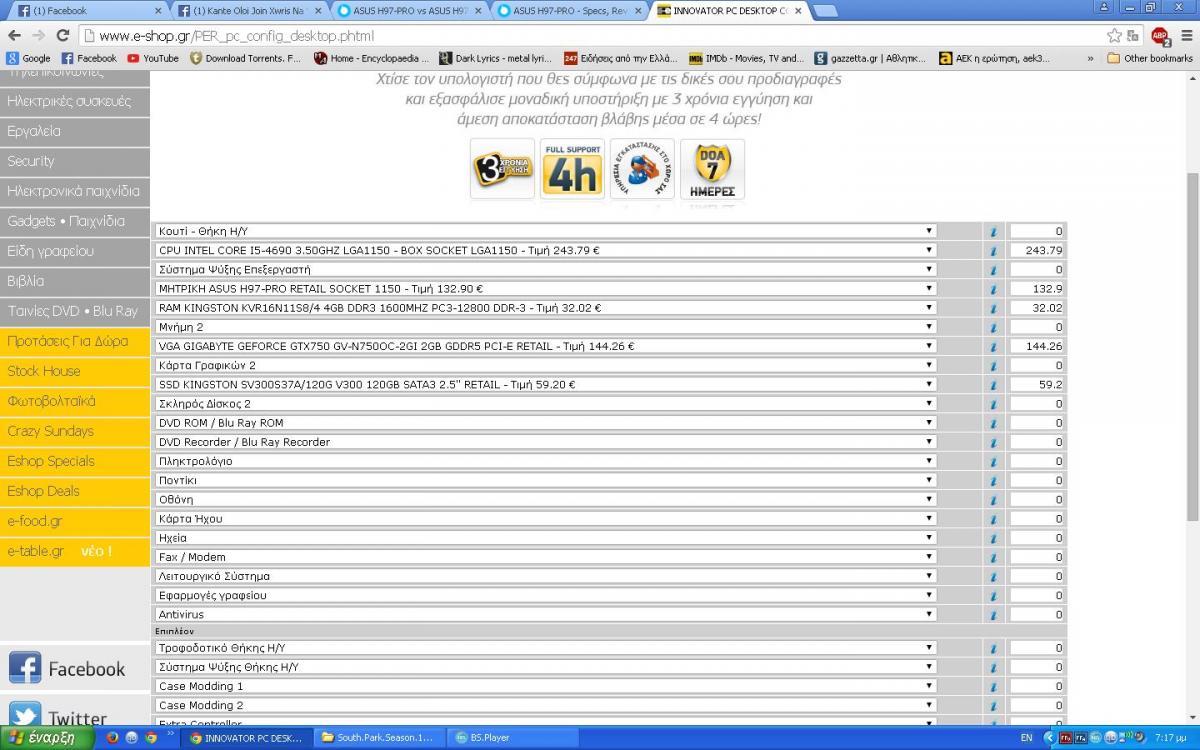
Task: Click the Twitter bird icon in sidebar
Action: [25, 716]
